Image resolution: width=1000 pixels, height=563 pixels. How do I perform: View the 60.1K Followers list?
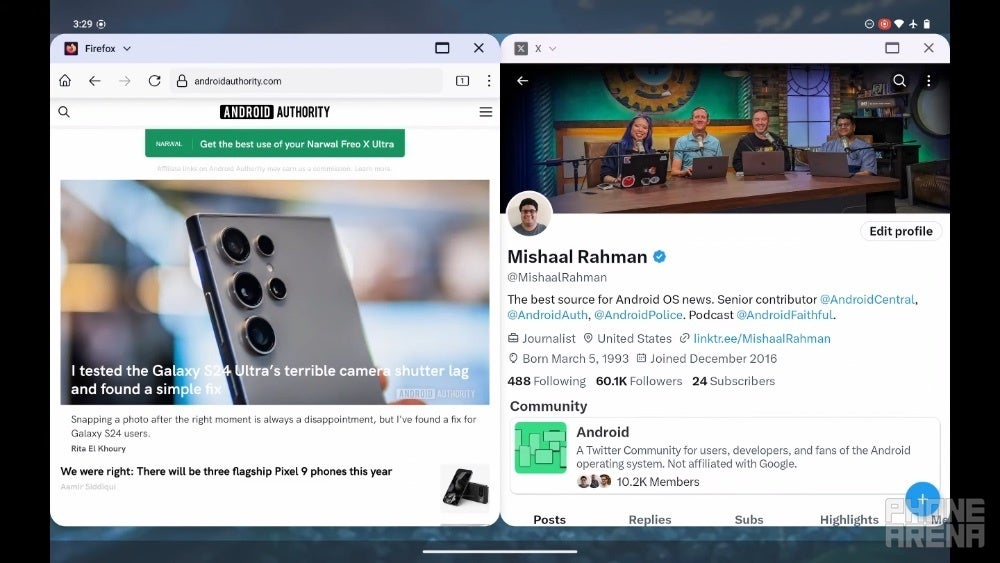click(x=639, y=381)
